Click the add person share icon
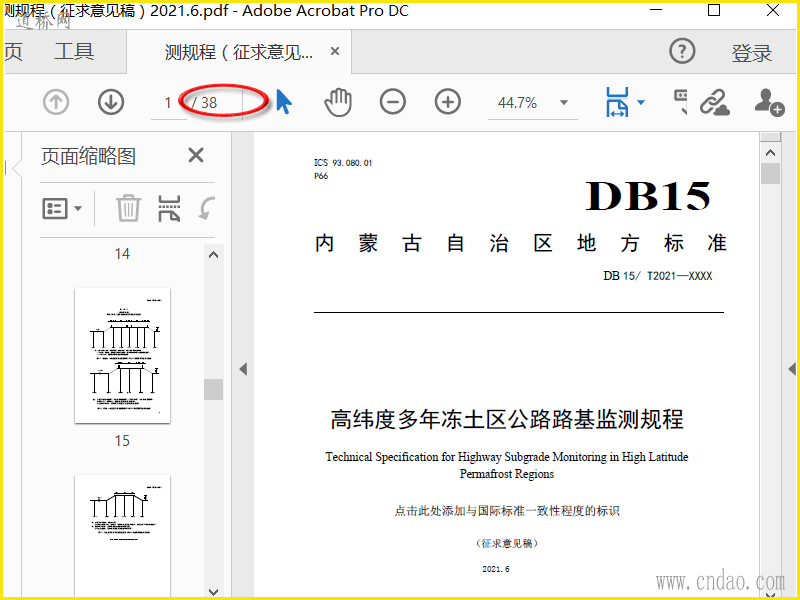800x600 pixels. point(769,102)
